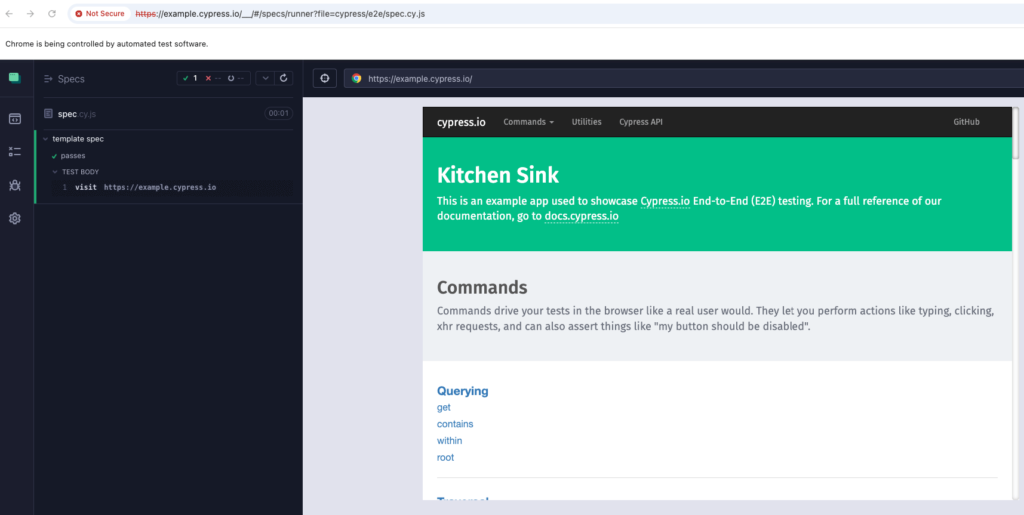Open Settings gear icon in sidebar
1024x515 pixels.
pos(14,219)
